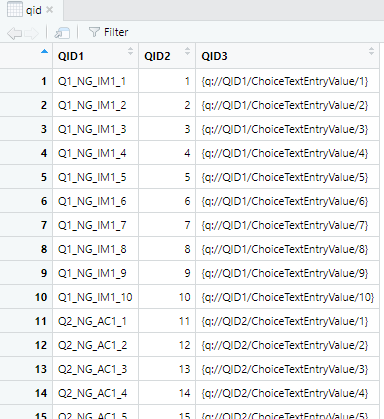Select the qid data viewer tab

click(x=31, y=10)
